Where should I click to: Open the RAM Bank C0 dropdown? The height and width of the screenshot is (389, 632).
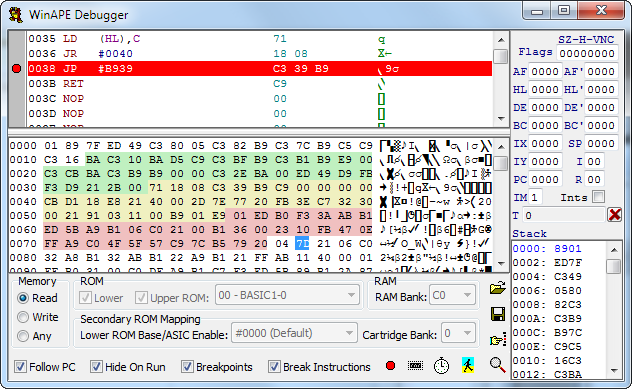pyautogui.click(x=452, y=295)
